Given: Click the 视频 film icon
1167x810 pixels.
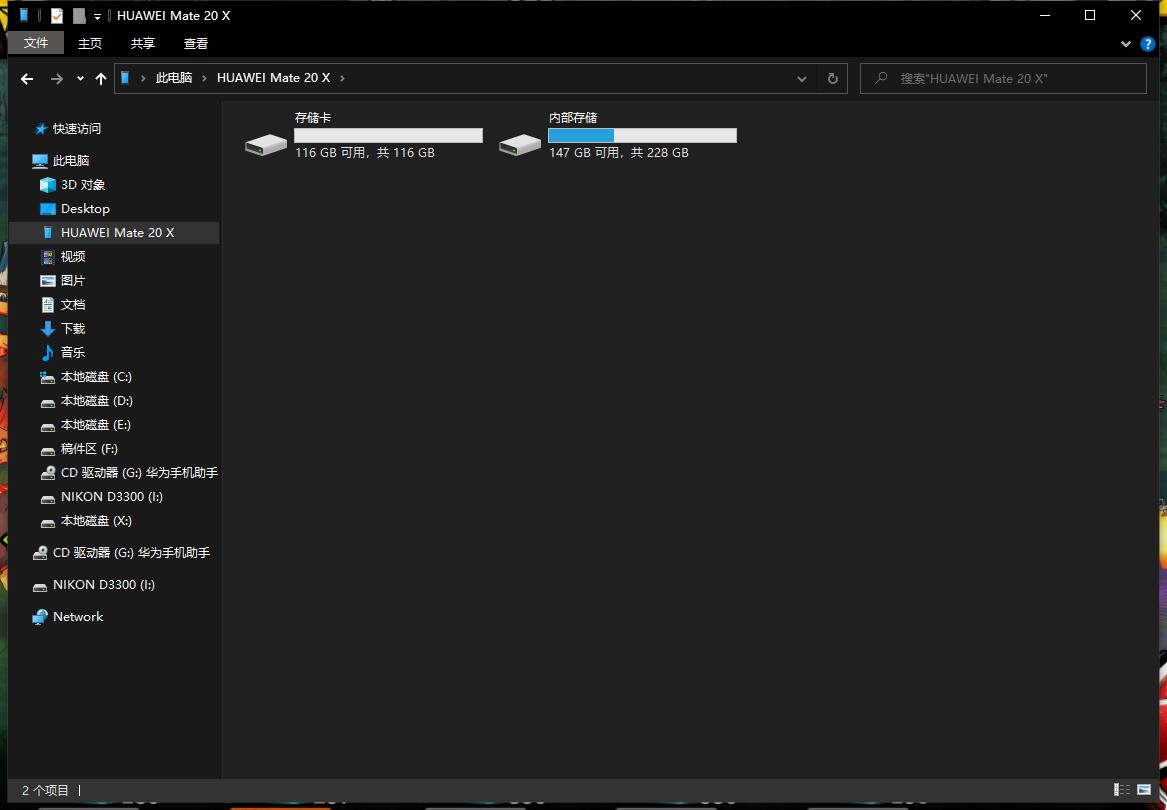Looking at the screenshot, I should (x=48, y=257).
